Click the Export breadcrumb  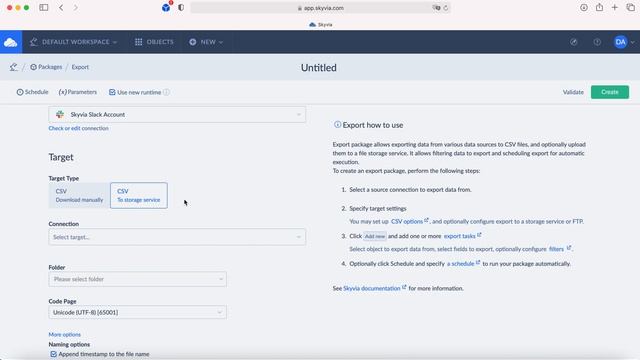tap(80, 67)
